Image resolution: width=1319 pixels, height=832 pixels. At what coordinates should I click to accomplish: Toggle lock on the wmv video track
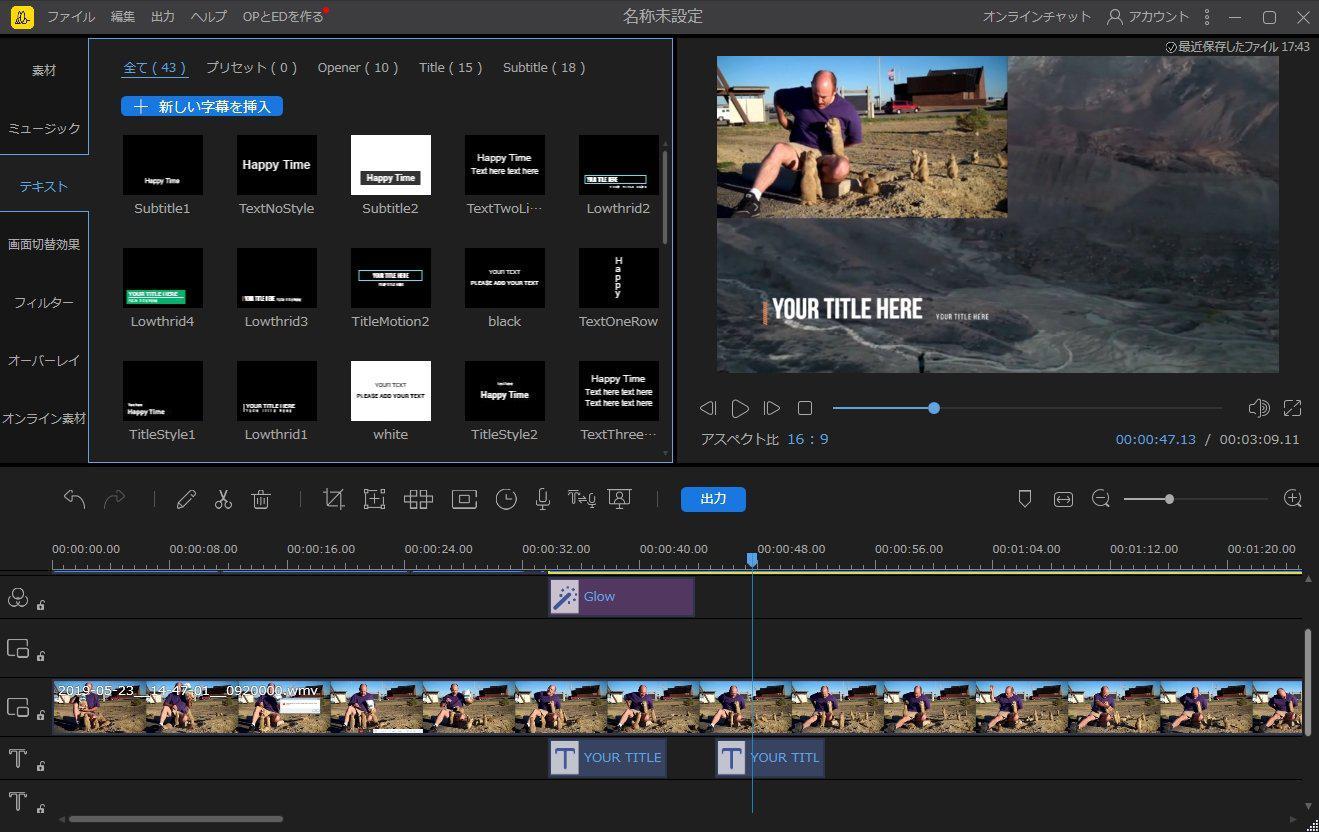tap(41, 715)
